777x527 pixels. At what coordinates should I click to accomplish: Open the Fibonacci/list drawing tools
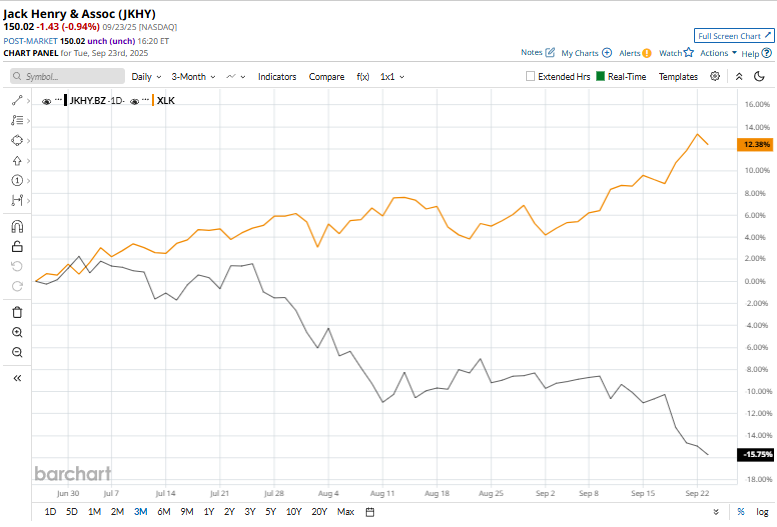[17, 120]
